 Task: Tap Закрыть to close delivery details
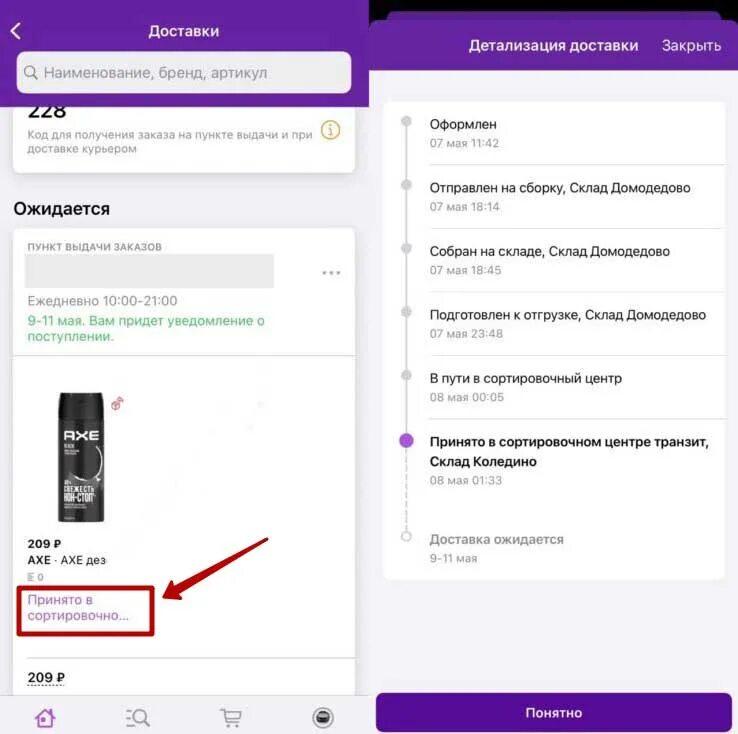(691, 46)
